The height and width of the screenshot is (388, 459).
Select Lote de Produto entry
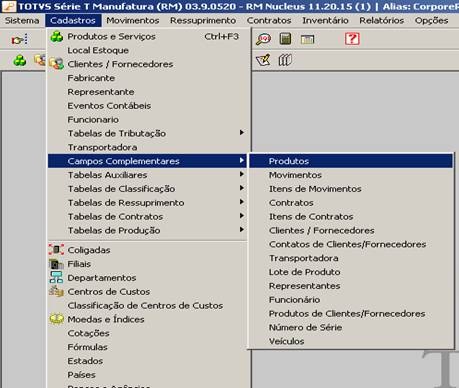pos(351,272)
